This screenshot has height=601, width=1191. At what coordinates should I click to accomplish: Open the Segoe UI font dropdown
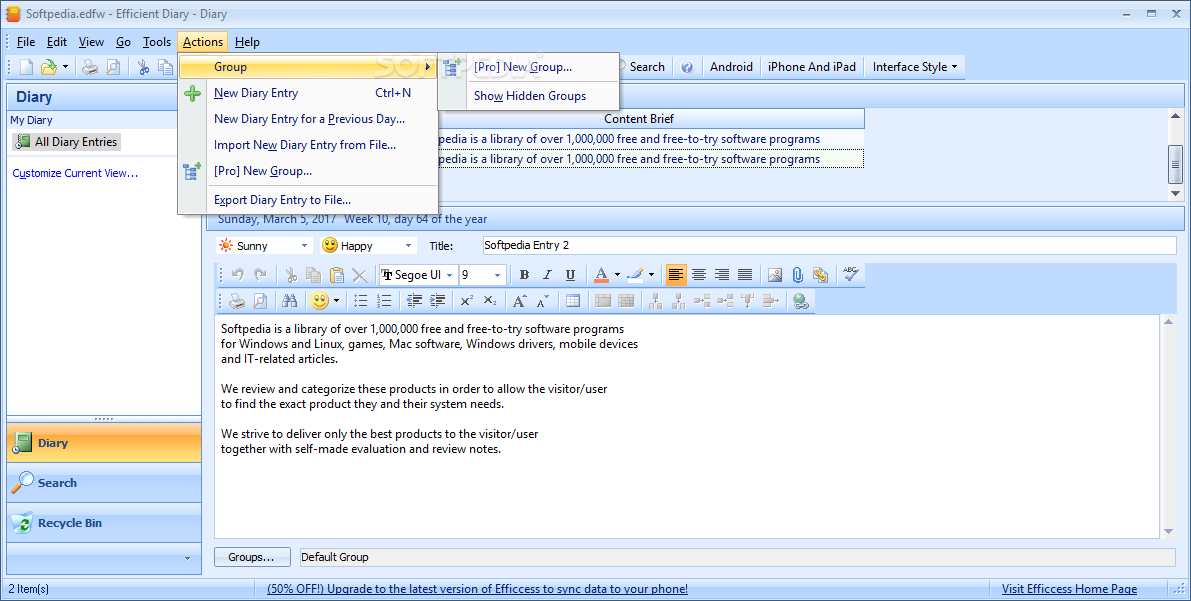point(450,275)
